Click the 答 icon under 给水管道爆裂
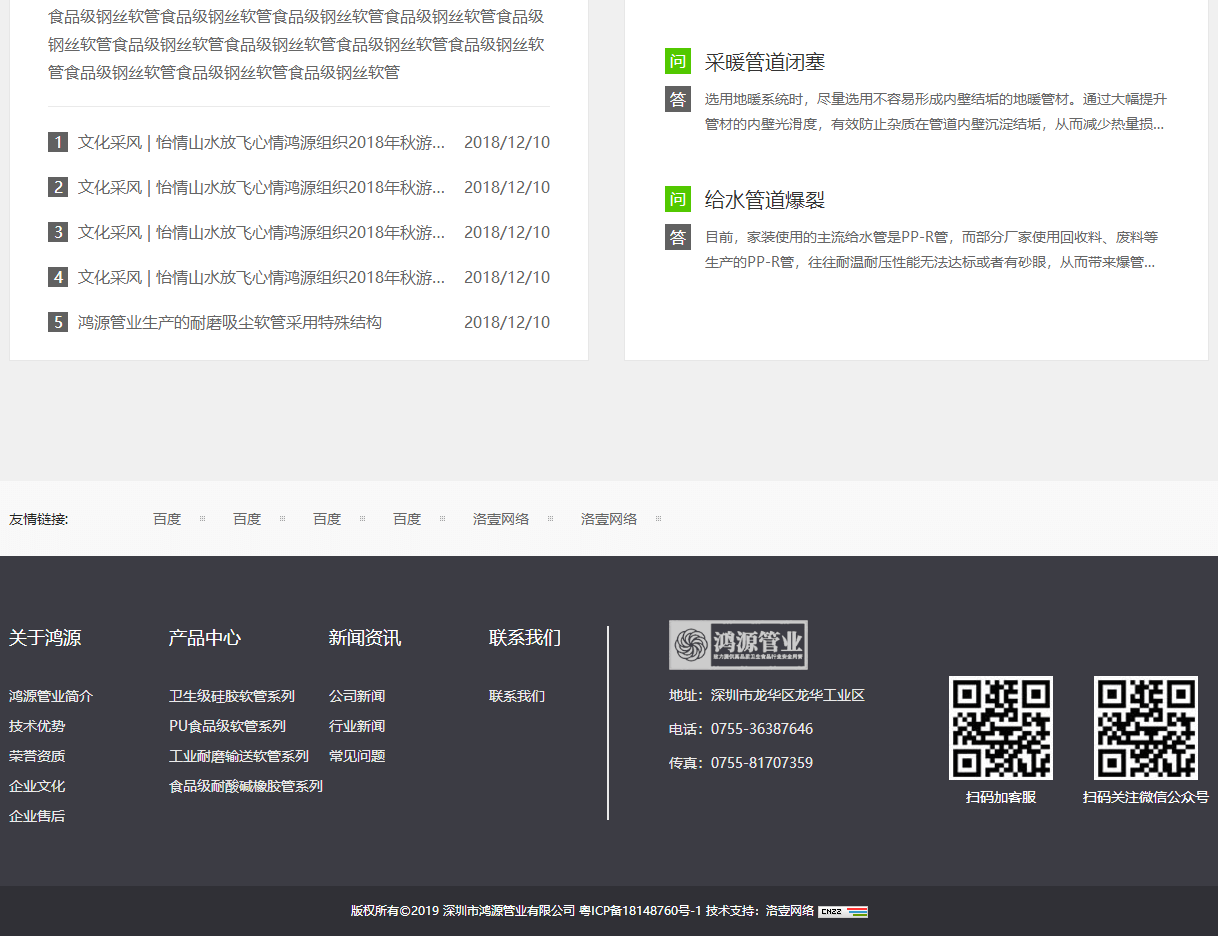Image resolution: width=1218 pixels, height=936 pixels. click(678, 237)
